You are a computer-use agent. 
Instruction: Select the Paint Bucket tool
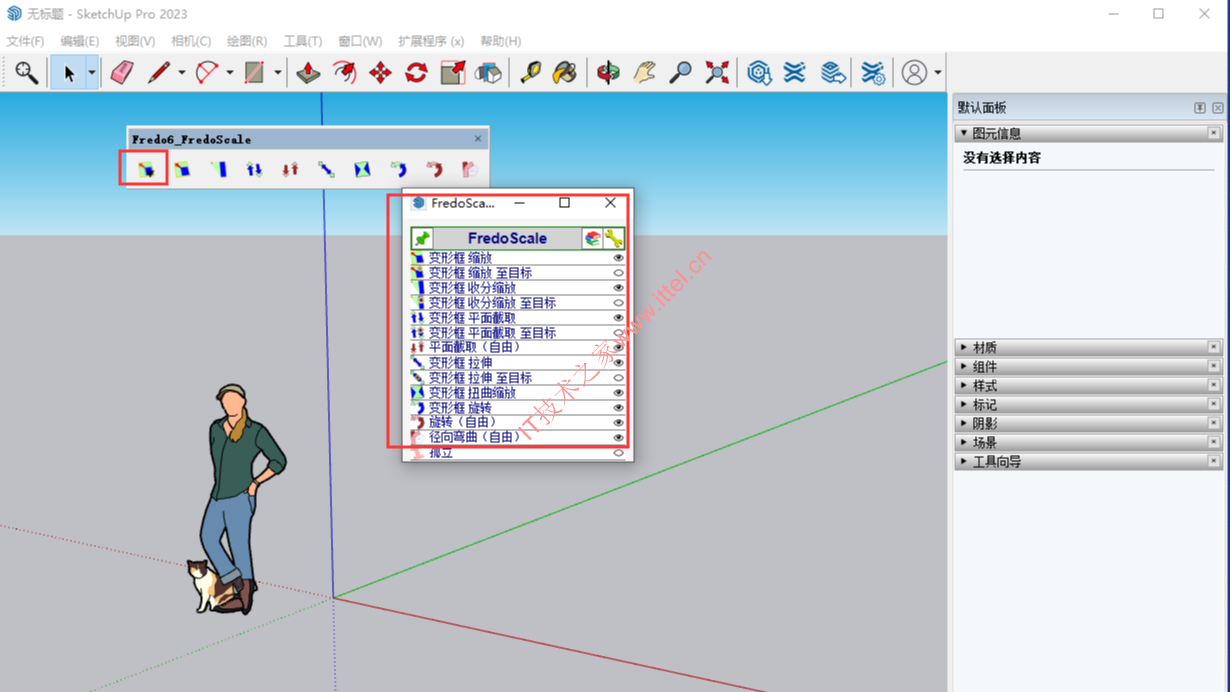[x=565, y=72]
